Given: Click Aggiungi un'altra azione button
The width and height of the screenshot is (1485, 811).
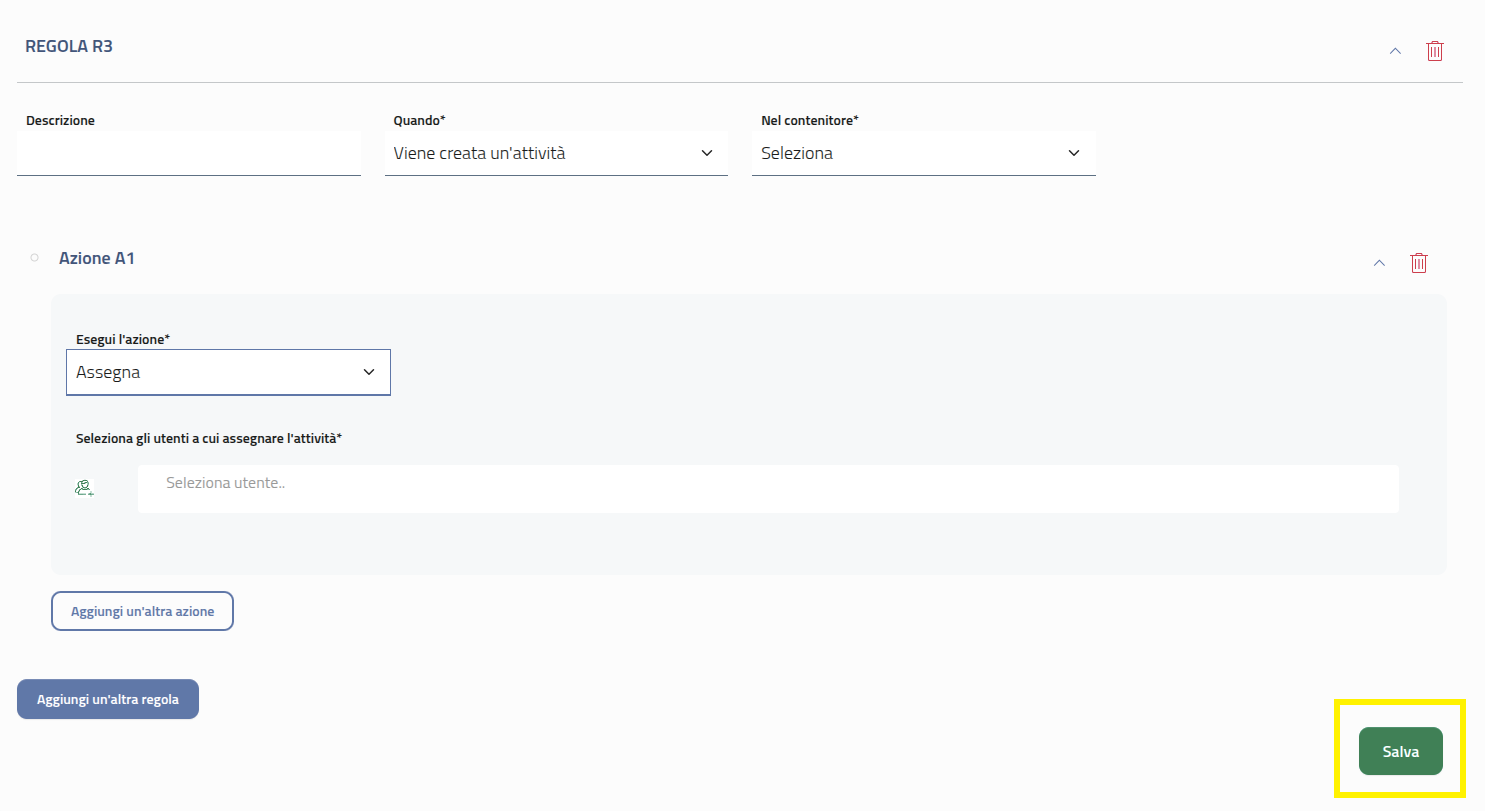Looking at the screenshot, I should [x=142, y=611].
